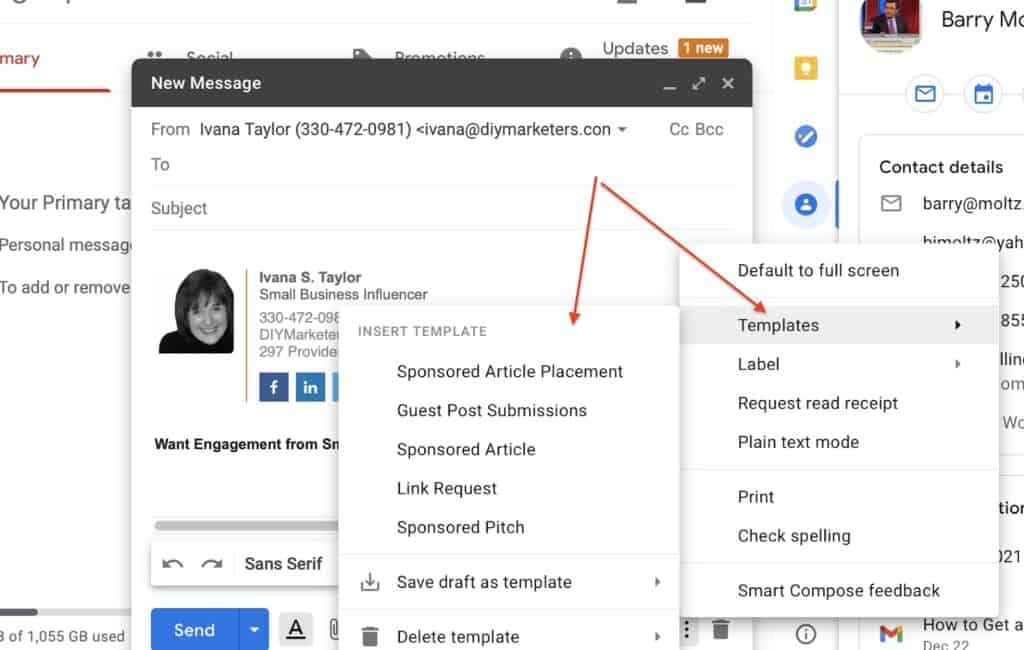Click the contact email envelope icon
This screenshot has height=650, width=1024.
tap(891, 204)
